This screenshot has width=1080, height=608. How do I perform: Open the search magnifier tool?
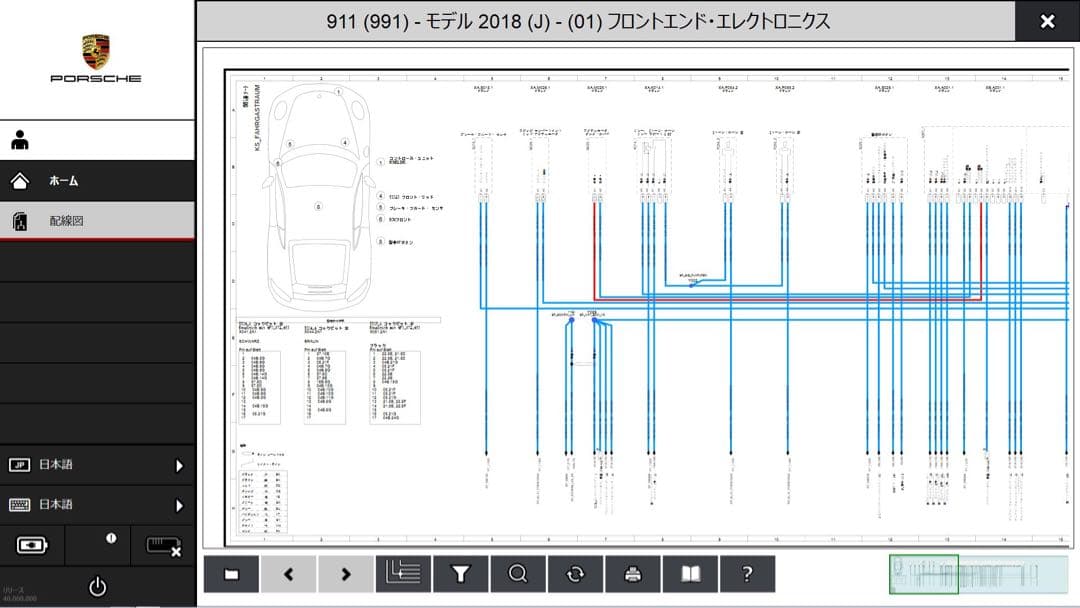(x=518, y=573)
